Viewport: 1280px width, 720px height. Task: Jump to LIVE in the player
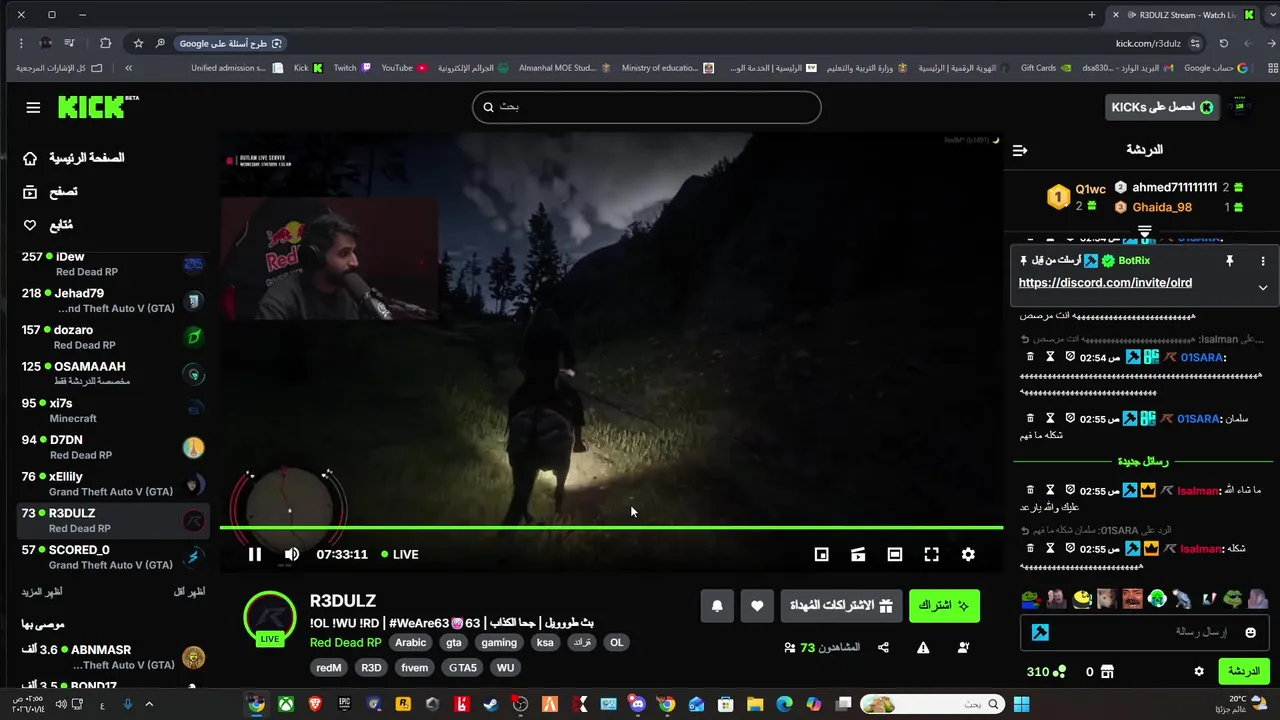(398, 554)
